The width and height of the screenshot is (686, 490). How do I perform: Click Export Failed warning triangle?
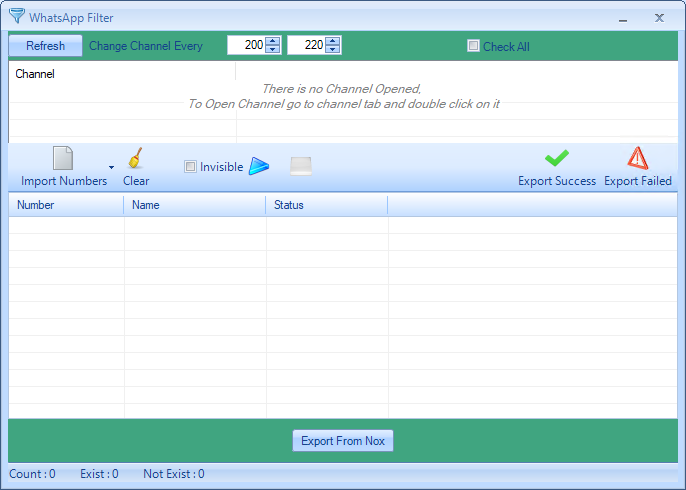637,158
